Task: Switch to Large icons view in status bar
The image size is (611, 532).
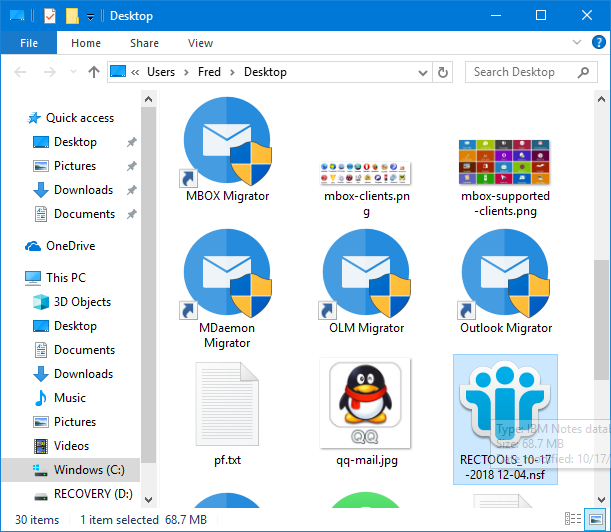Action: click(595, 519)
